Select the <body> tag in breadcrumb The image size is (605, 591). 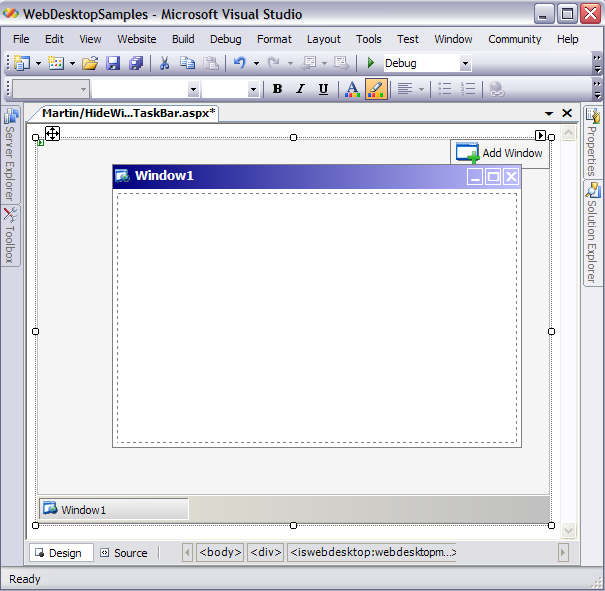(220, 552)
